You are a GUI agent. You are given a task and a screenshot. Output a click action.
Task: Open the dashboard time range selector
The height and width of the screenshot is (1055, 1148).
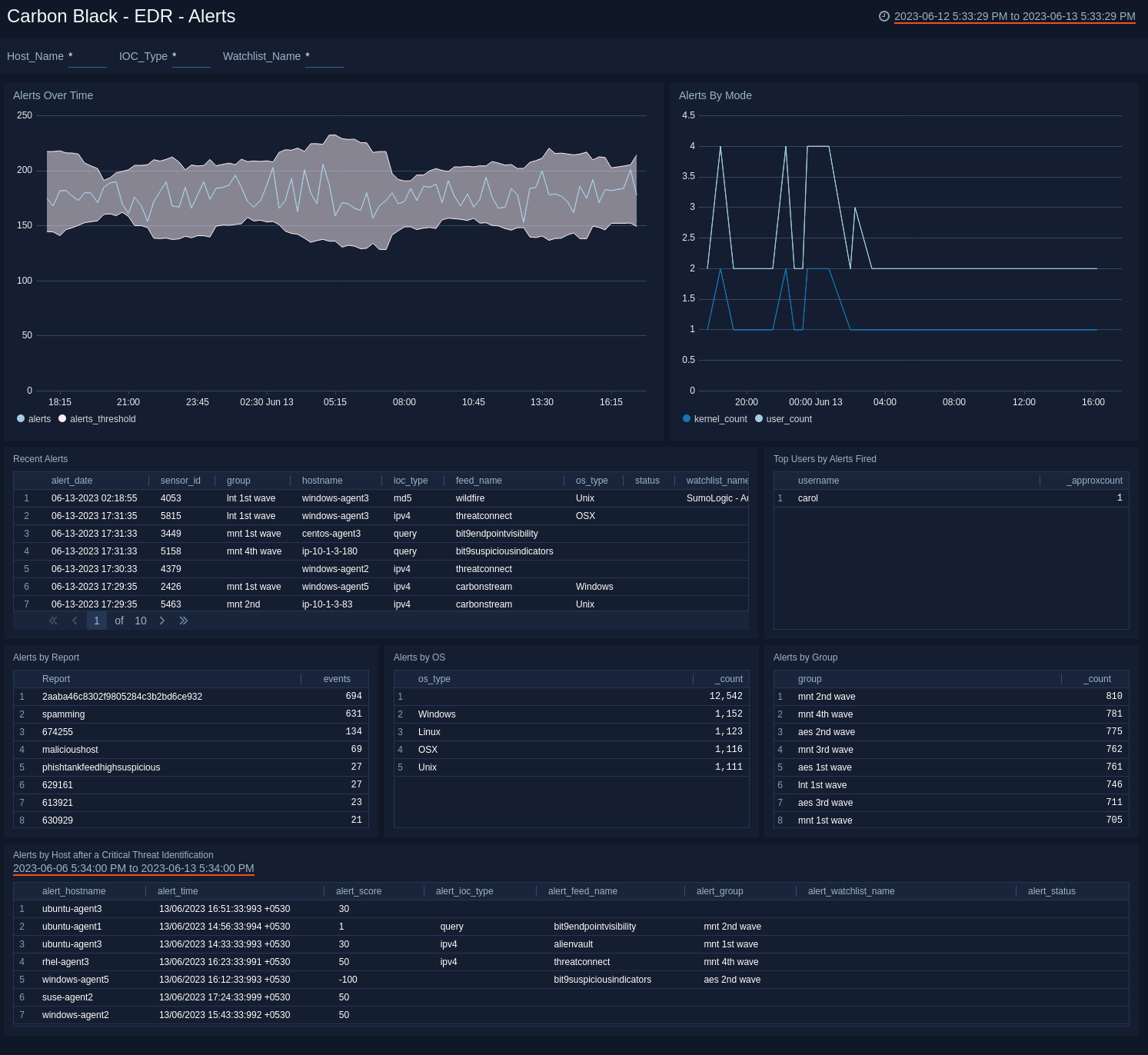(1014, 15)
